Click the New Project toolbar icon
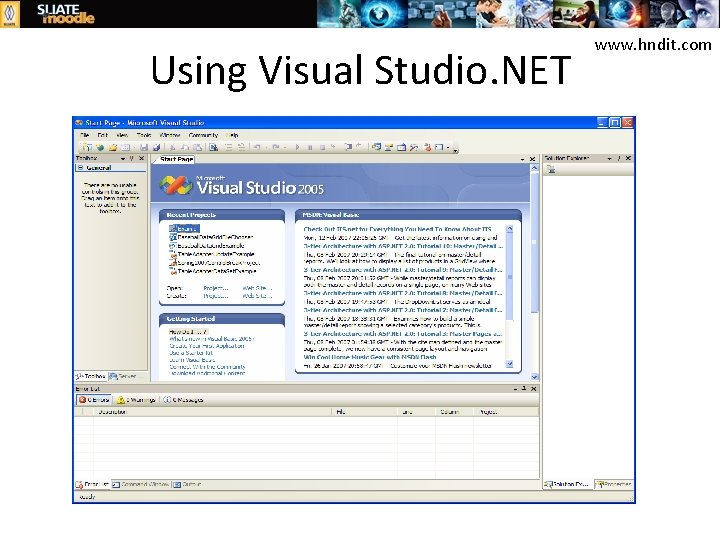The width and height of the screenshot is (720, 540). click(86, 147)
